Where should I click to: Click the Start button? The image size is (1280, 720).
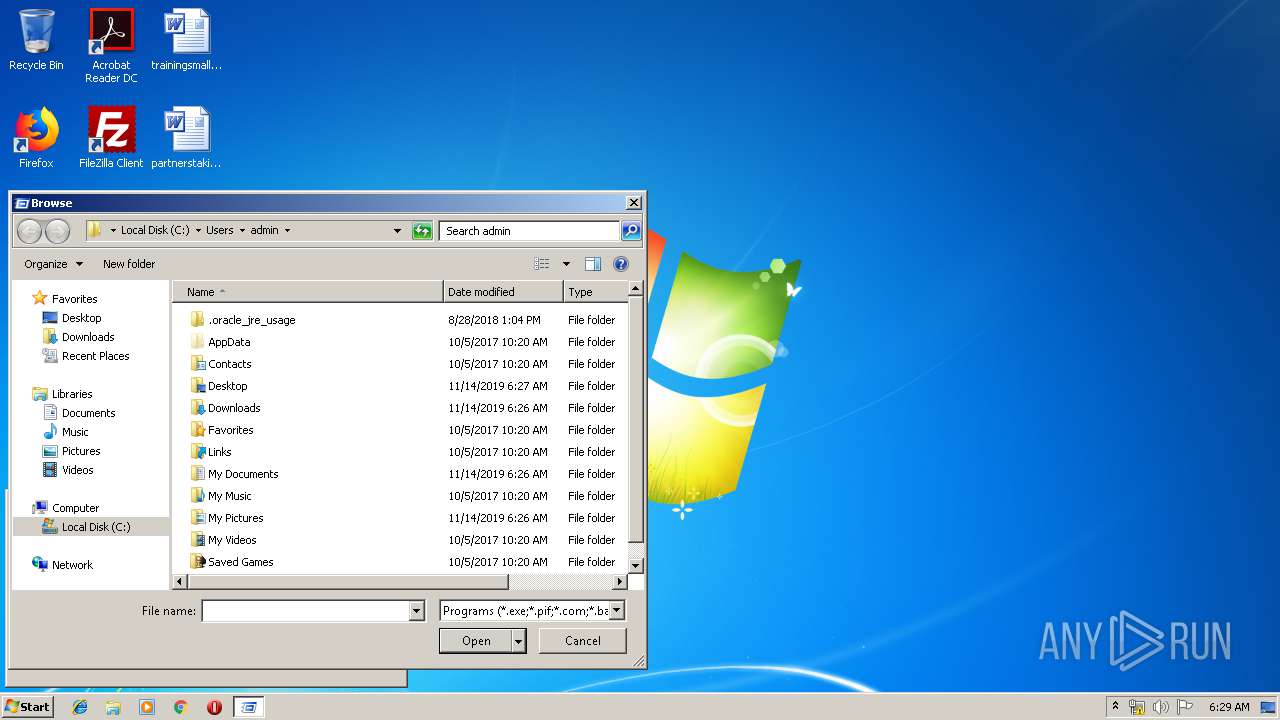pyautogui.click(x=28, y=707)
